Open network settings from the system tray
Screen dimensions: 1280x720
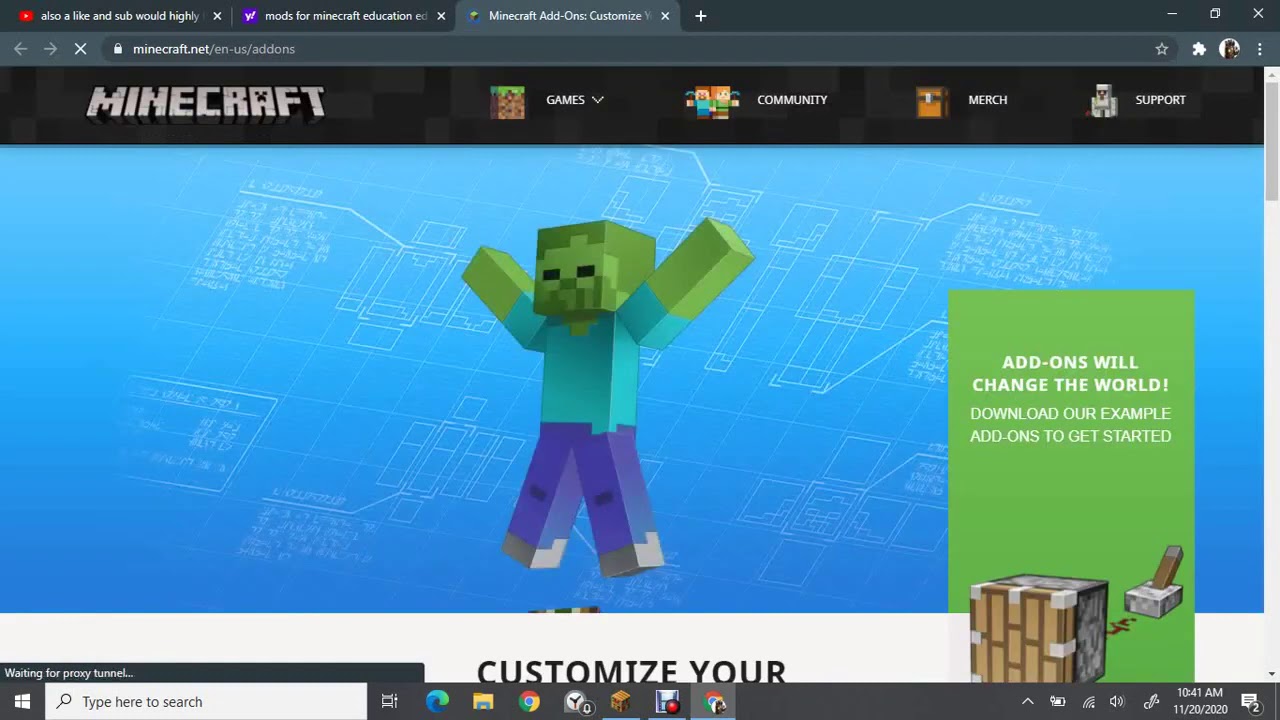[1089, 702]
